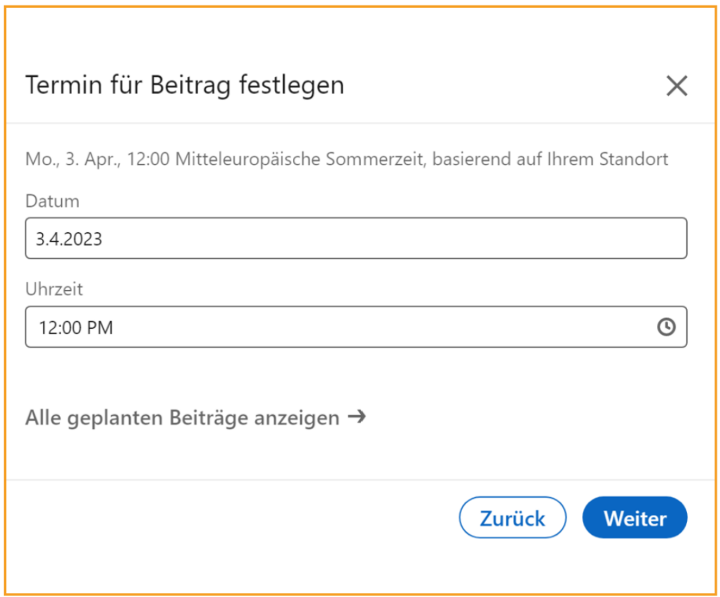Viewport: 720px width, 597px height.
Task: Place cursor in the 12:00 PM time box
Action: click(x=356, y=327)
